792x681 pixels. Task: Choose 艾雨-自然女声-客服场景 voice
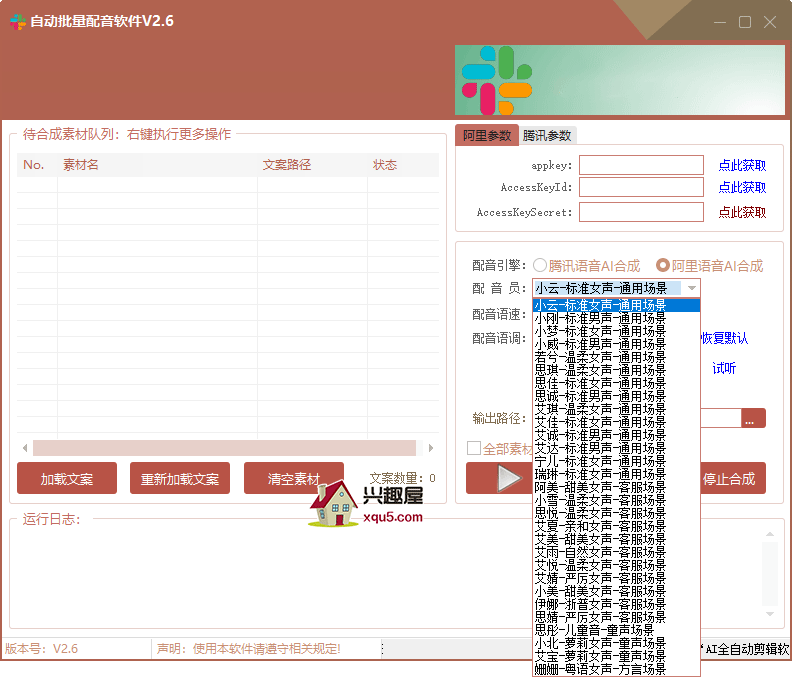[x=617, y=552]
